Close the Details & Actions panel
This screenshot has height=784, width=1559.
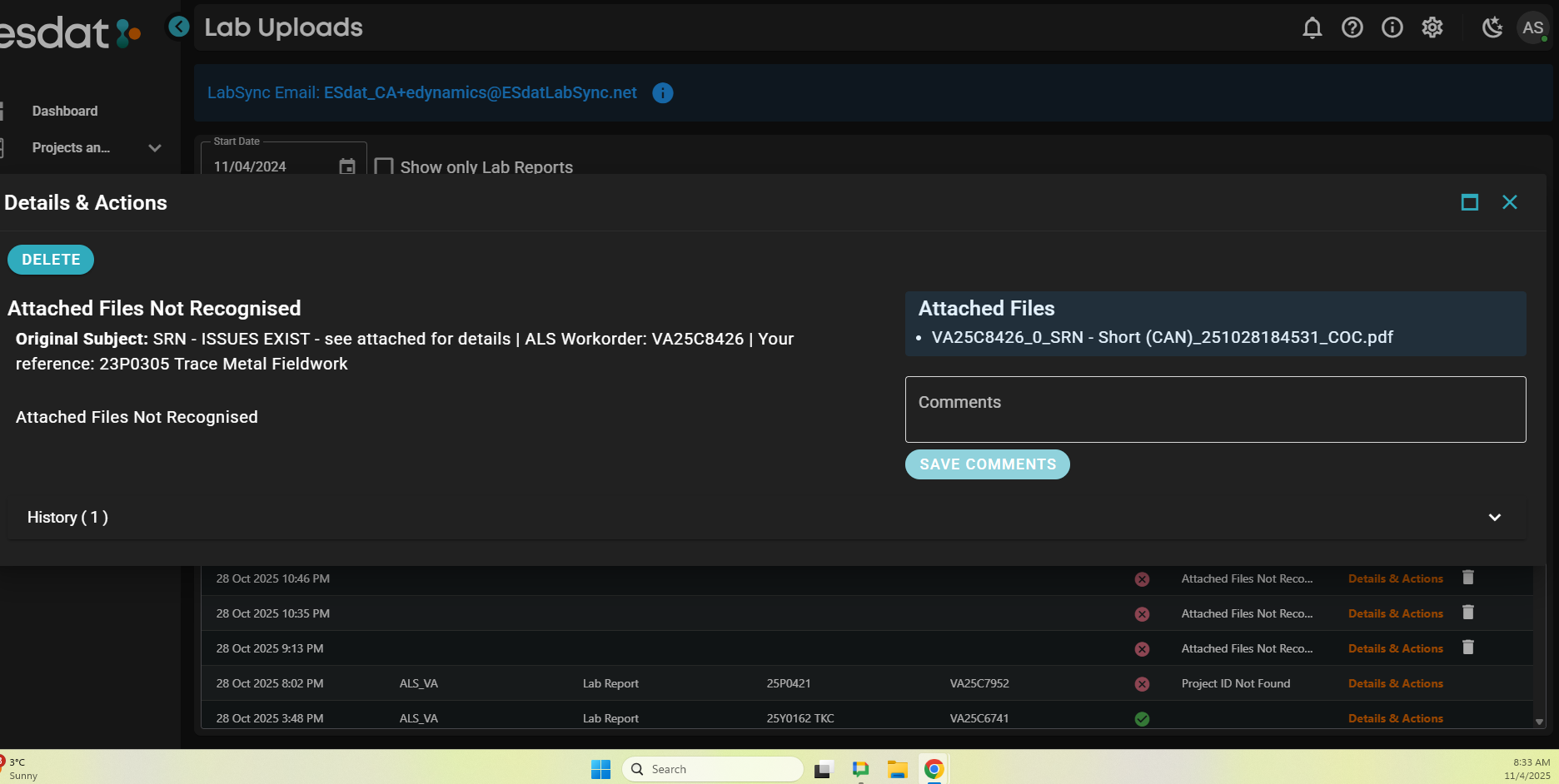1509,202
